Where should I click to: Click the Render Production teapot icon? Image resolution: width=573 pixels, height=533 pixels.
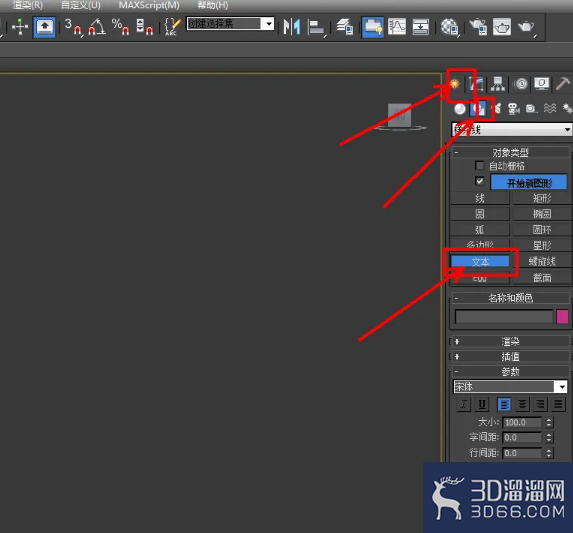click(x=526, y=27)
